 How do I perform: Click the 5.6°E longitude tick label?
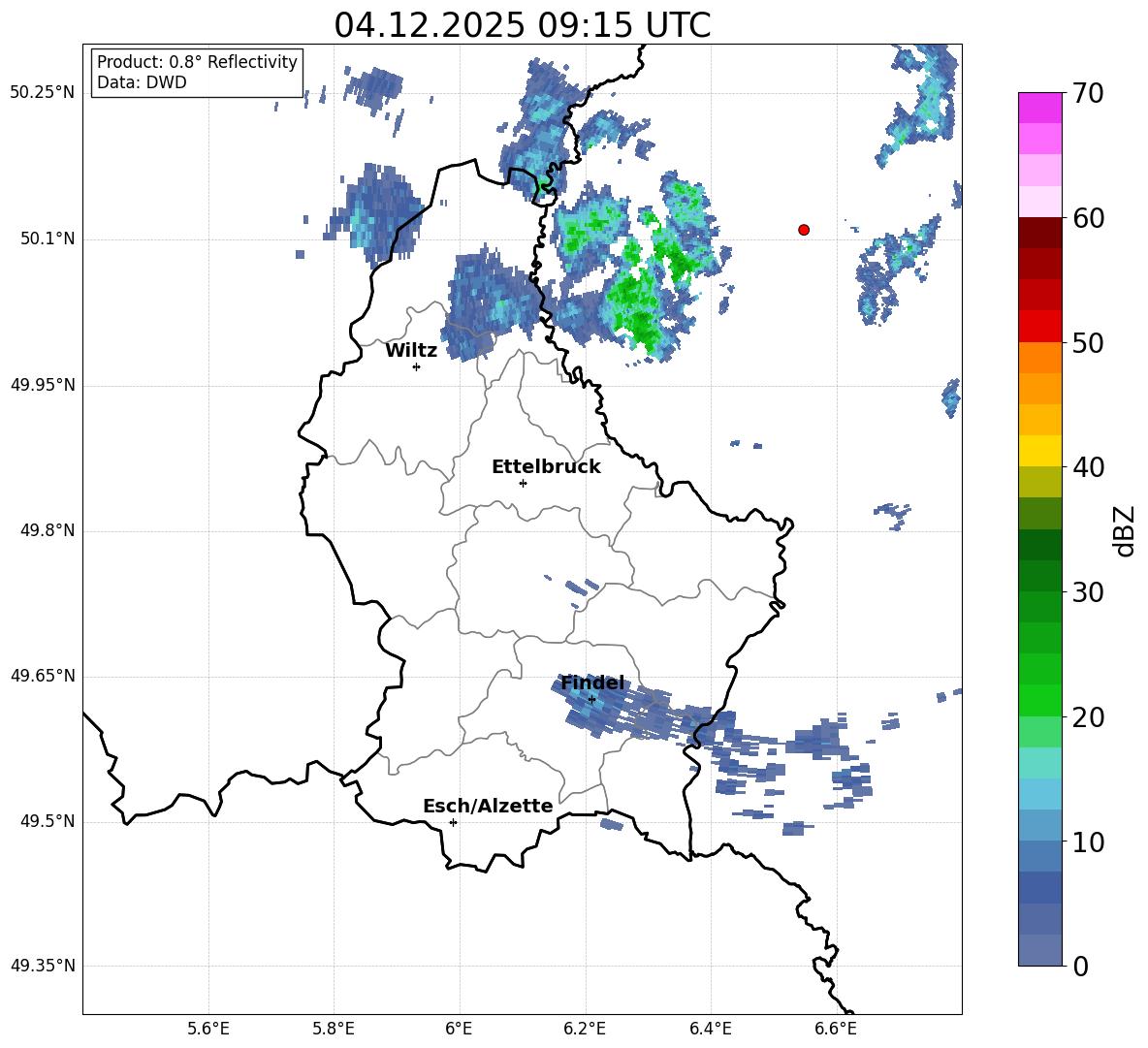click(208, 1029)
